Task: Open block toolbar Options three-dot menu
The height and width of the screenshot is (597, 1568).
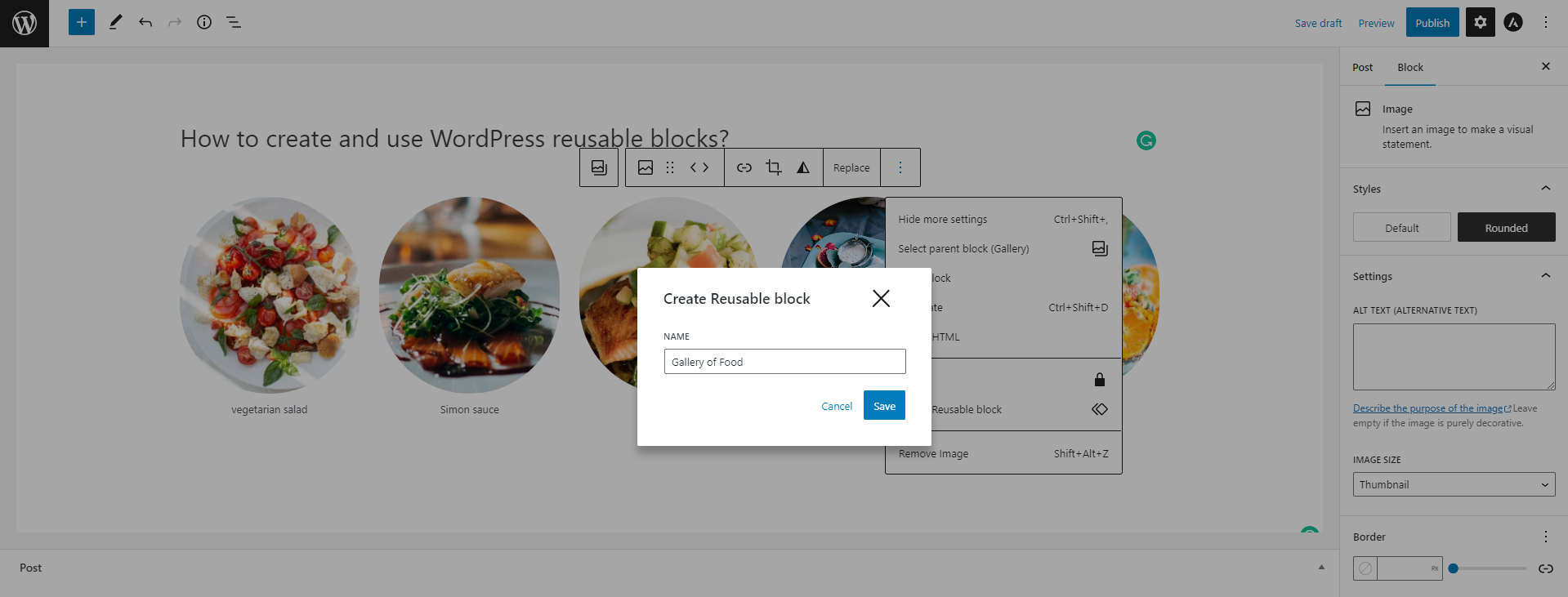Action: click(900, 167)
